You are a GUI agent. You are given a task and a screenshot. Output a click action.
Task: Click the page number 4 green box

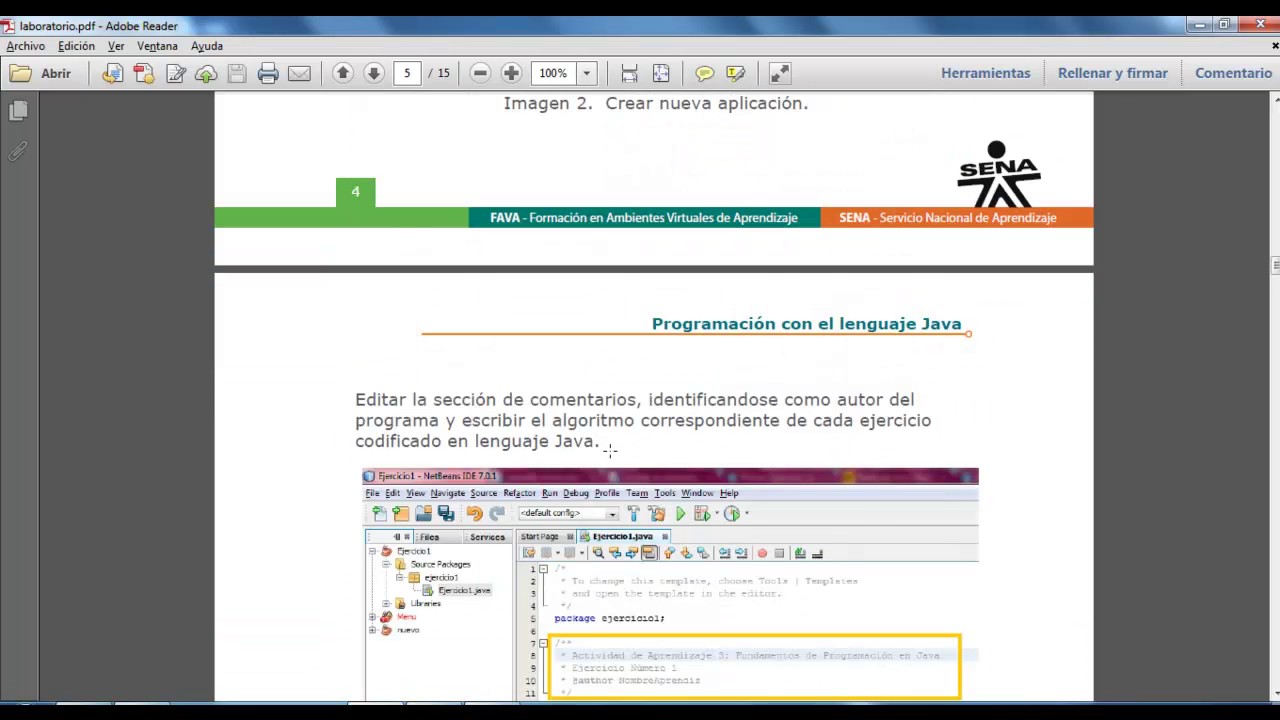[x=355, y=192]
